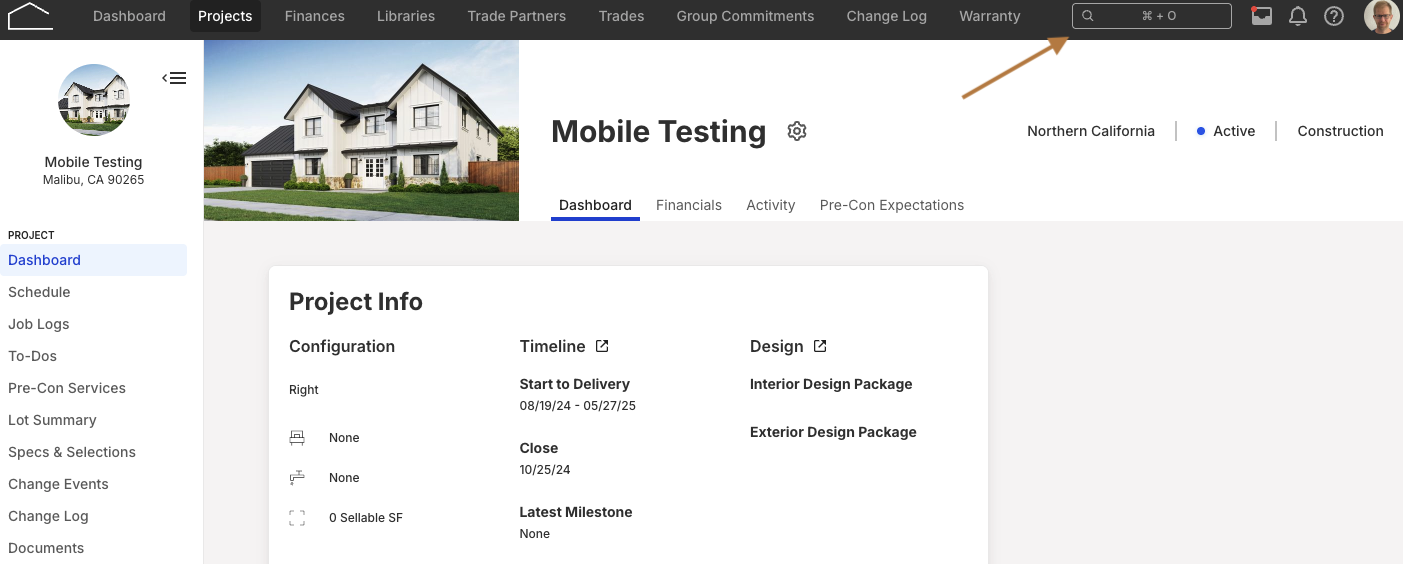
Task: Click the Design section heading
Action: click(x=777, y=346)
